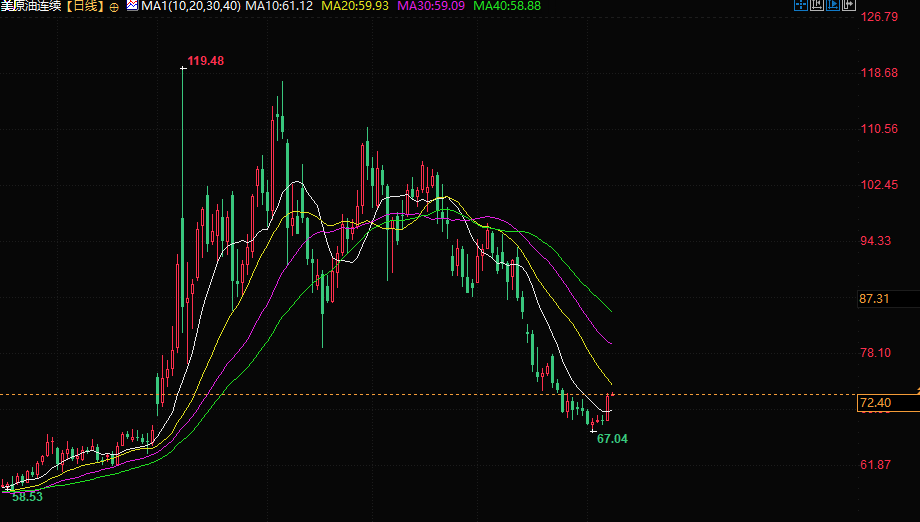Click the 美原油连续 contract title

[x=31, y=6]
